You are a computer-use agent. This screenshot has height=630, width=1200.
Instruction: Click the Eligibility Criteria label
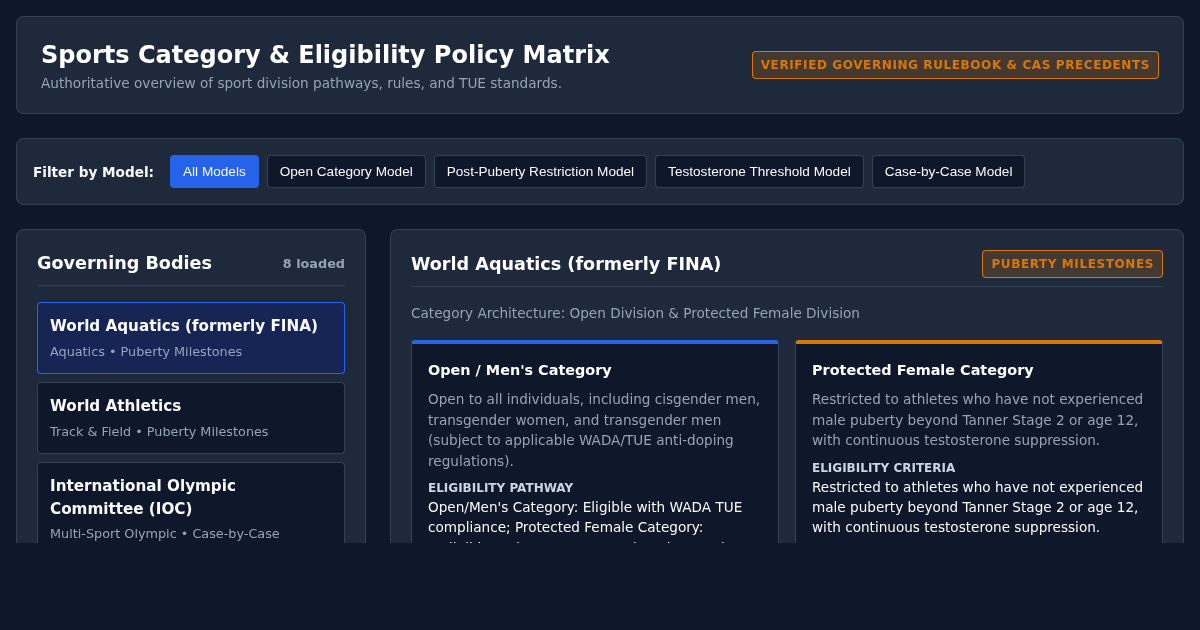[883, 468]
